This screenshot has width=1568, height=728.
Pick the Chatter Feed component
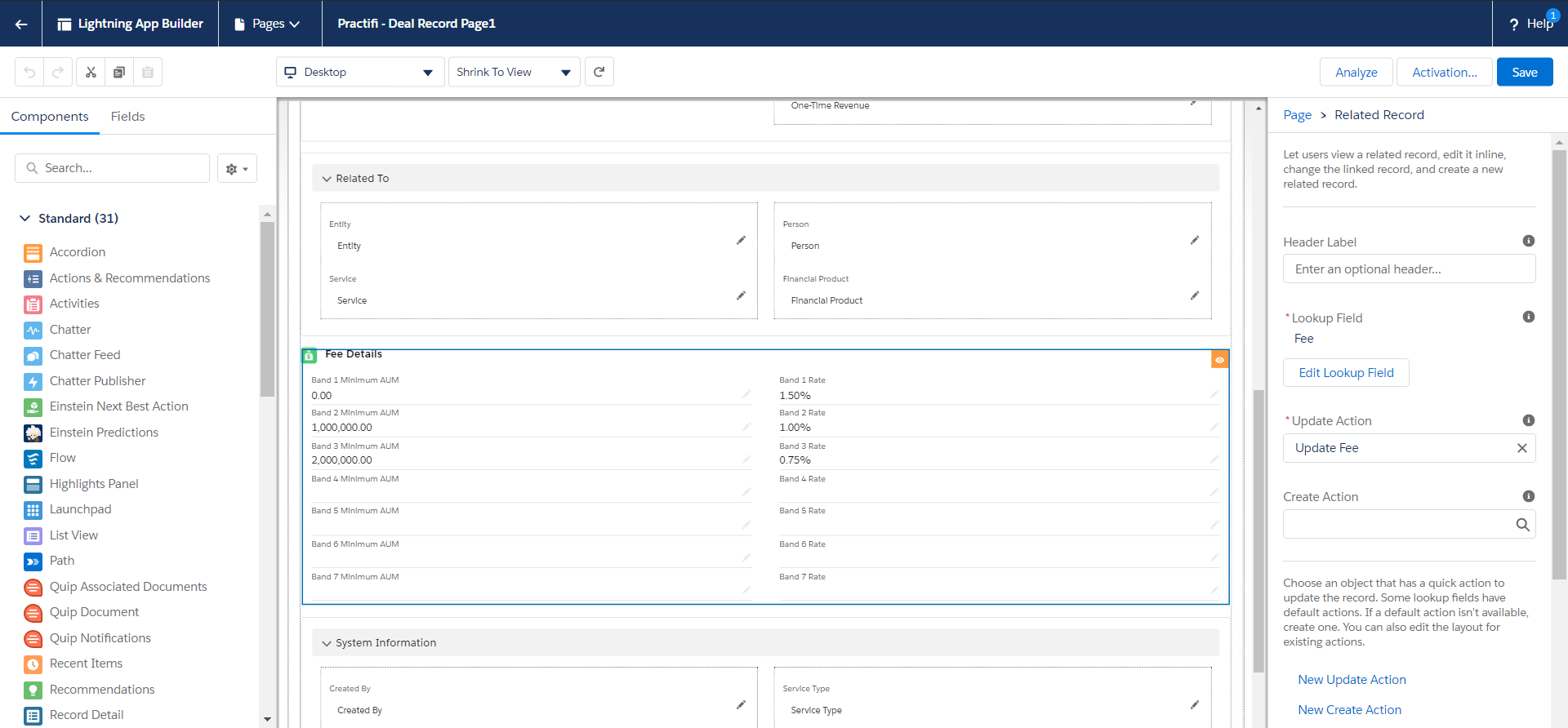85,355
